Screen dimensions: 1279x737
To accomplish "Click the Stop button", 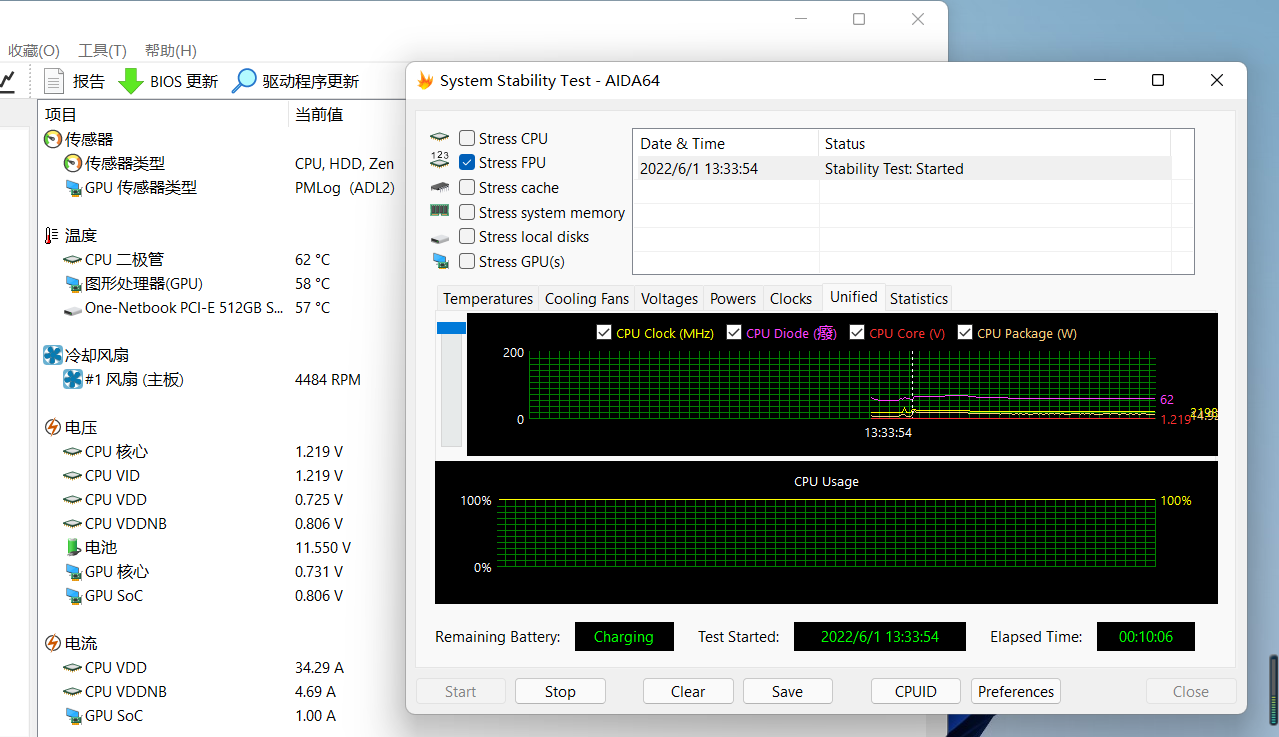I will point(560,691).
